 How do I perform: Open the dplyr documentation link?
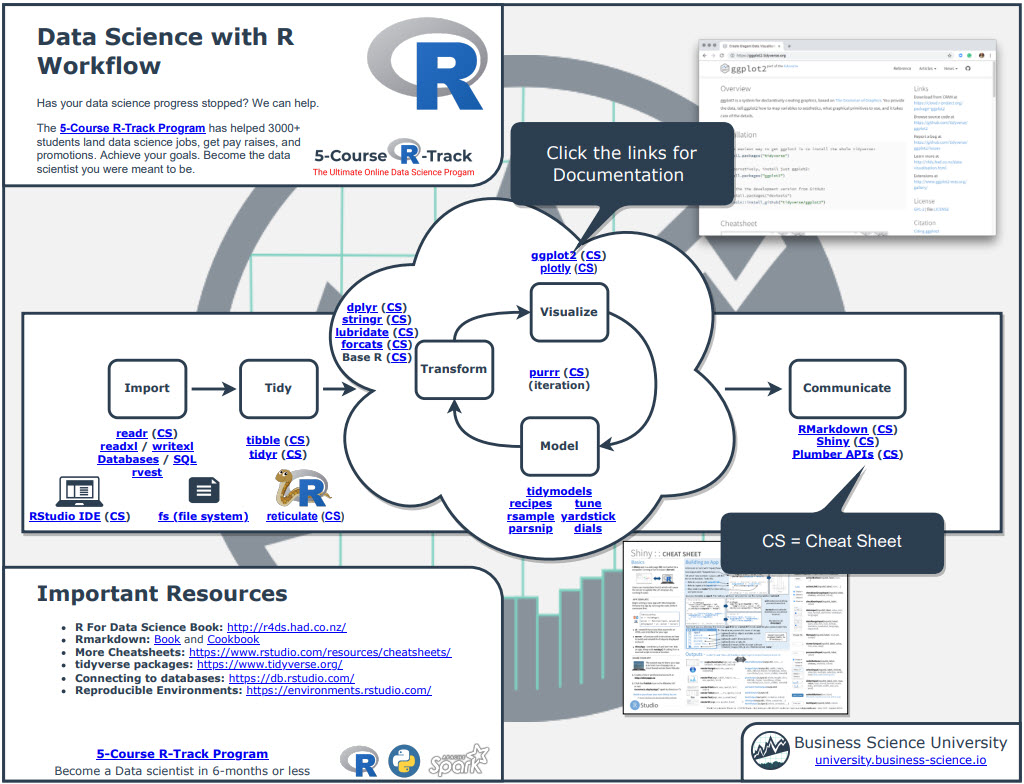click(362, 307)
